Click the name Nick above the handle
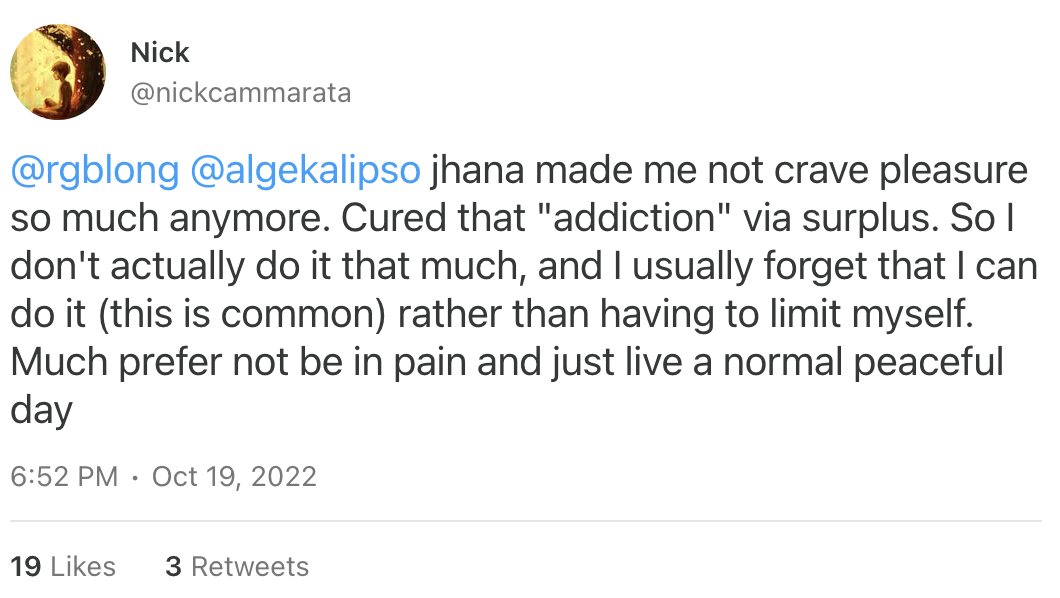Viewport: 1060px width, 598px height. 160,52
